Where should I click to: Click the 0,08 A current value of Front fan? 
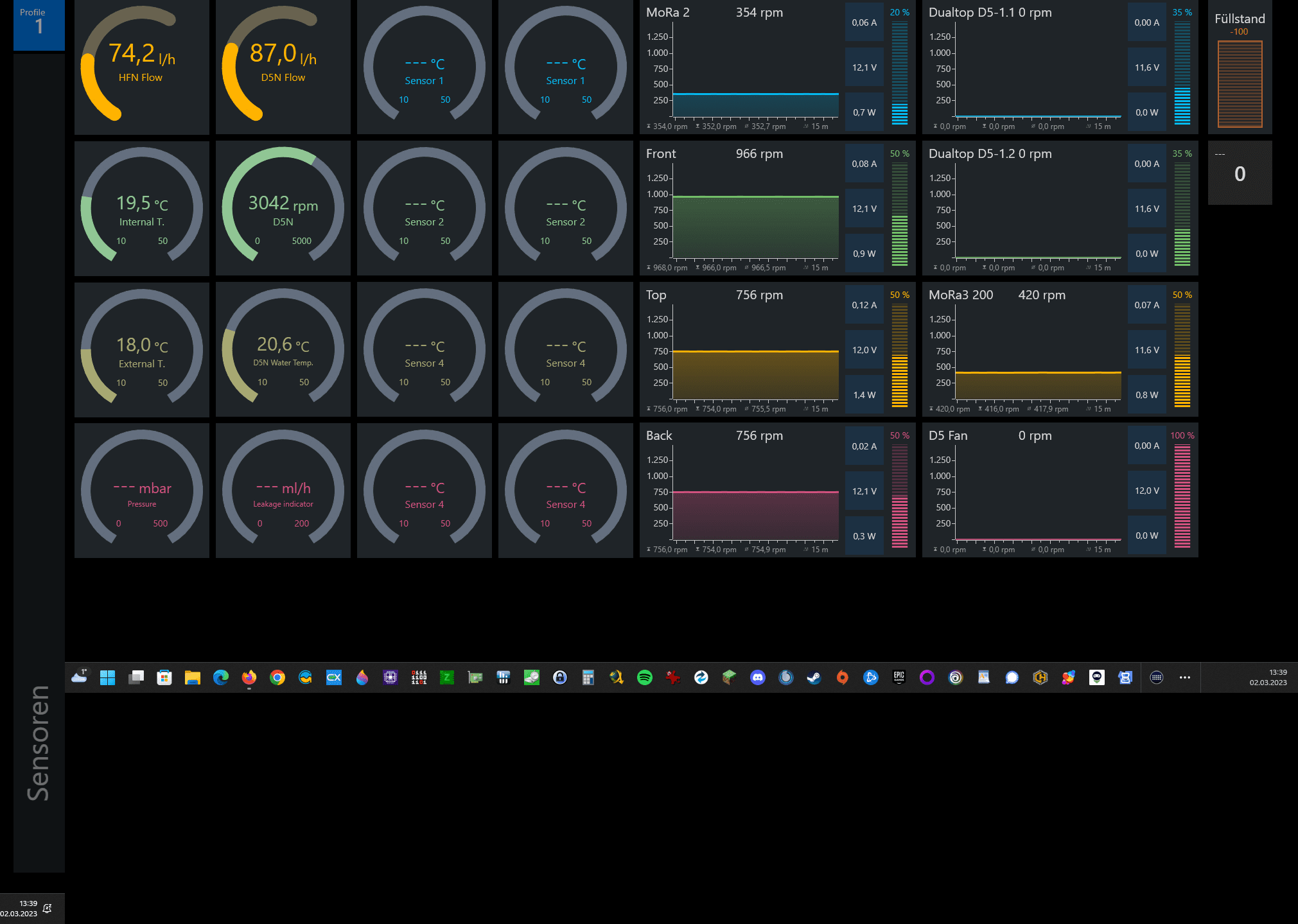pos(864,164)
